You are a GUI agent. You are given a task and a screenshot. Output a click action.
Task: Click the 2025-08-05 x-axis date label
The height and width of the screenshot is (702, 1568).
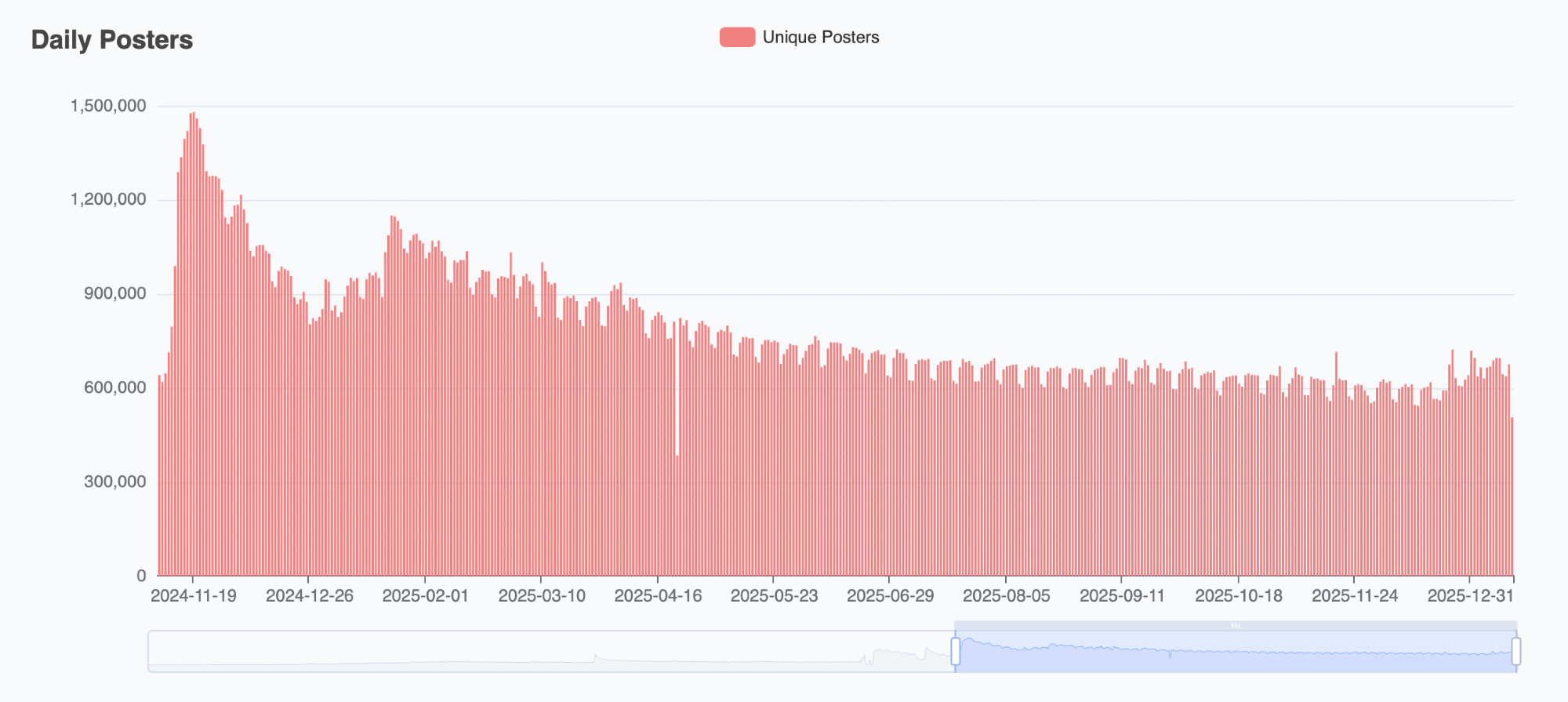(x=1006, y=596)
